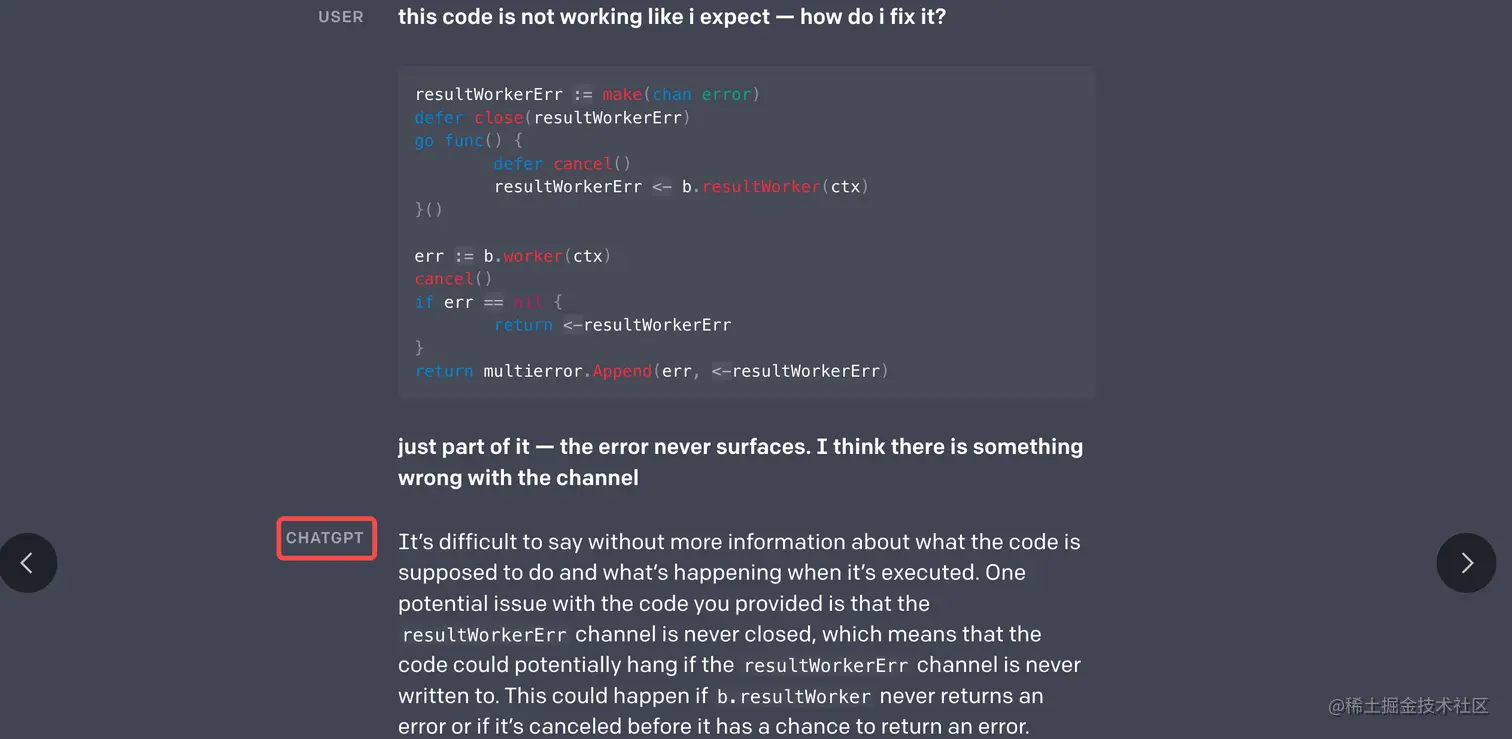Click the highlighted CHATGPT role label
Viewport: 1512px width, 739px height.
(325, 538)
